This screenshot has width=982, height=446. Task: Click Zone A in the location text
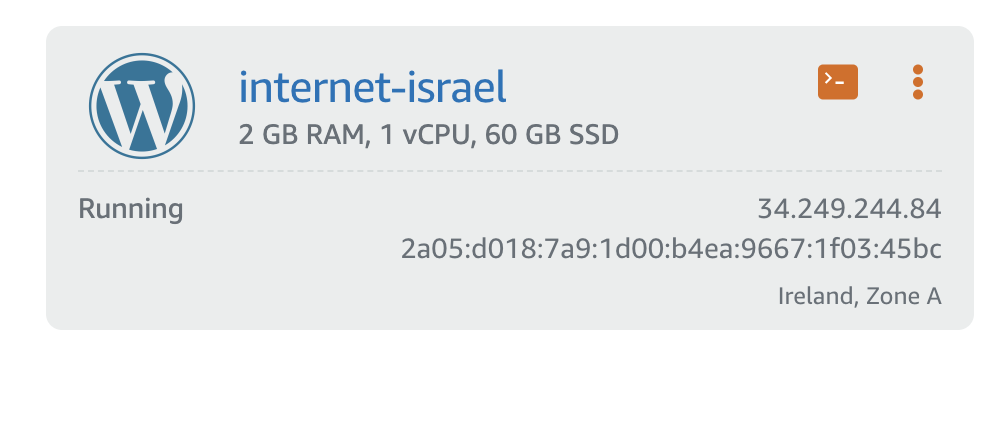coord(904,296)
